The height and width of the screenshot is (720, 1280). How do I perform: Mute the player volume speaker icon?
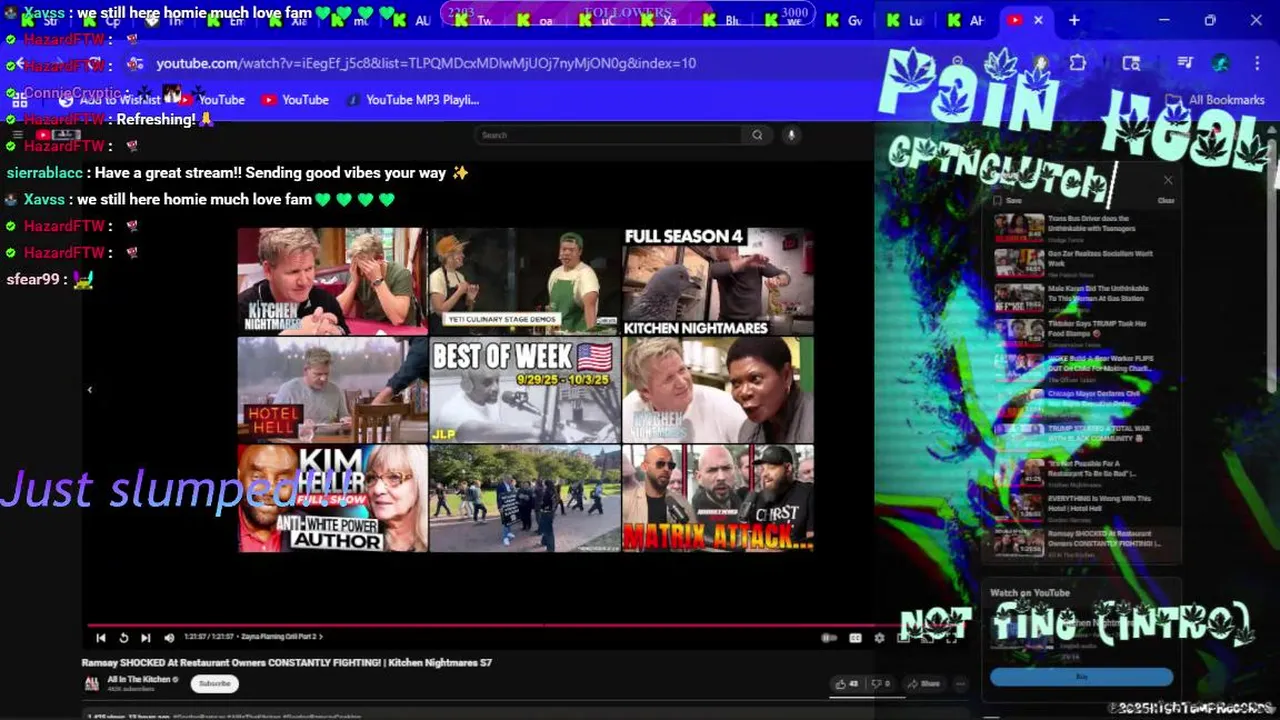pyautogui.click(x=168, y=638)
